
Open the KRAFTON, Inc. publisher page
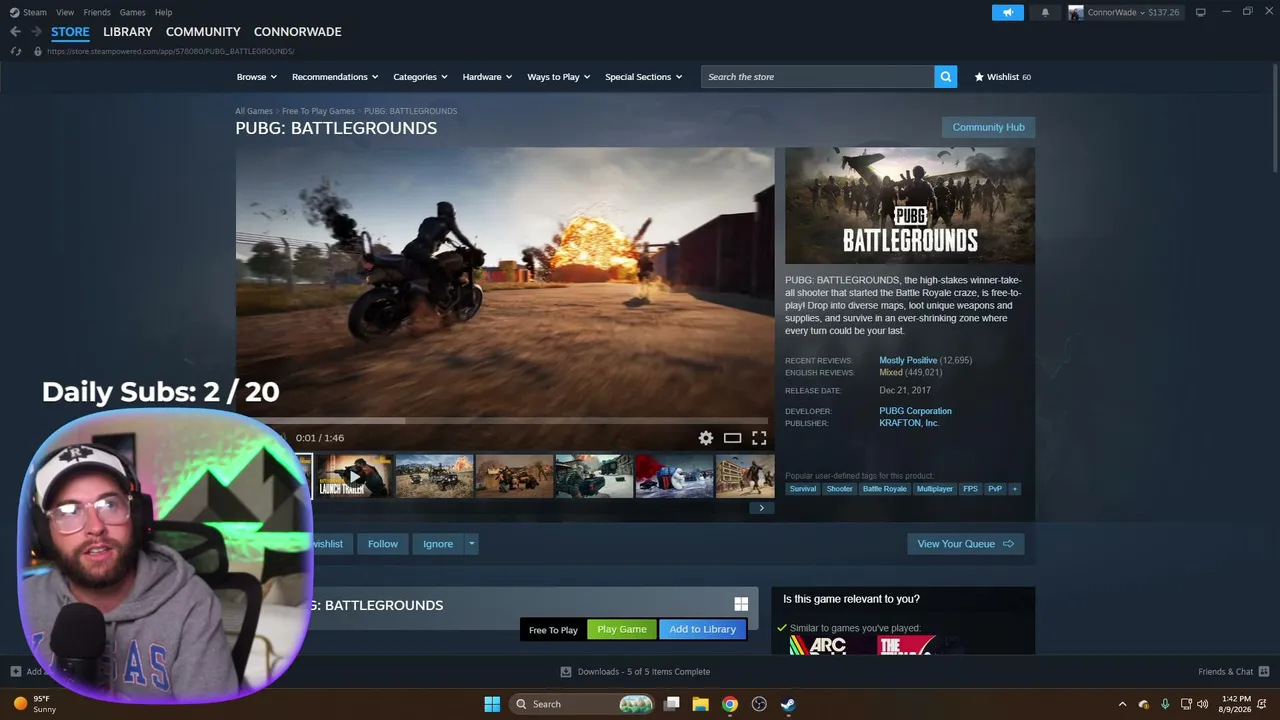pos(909,423)
